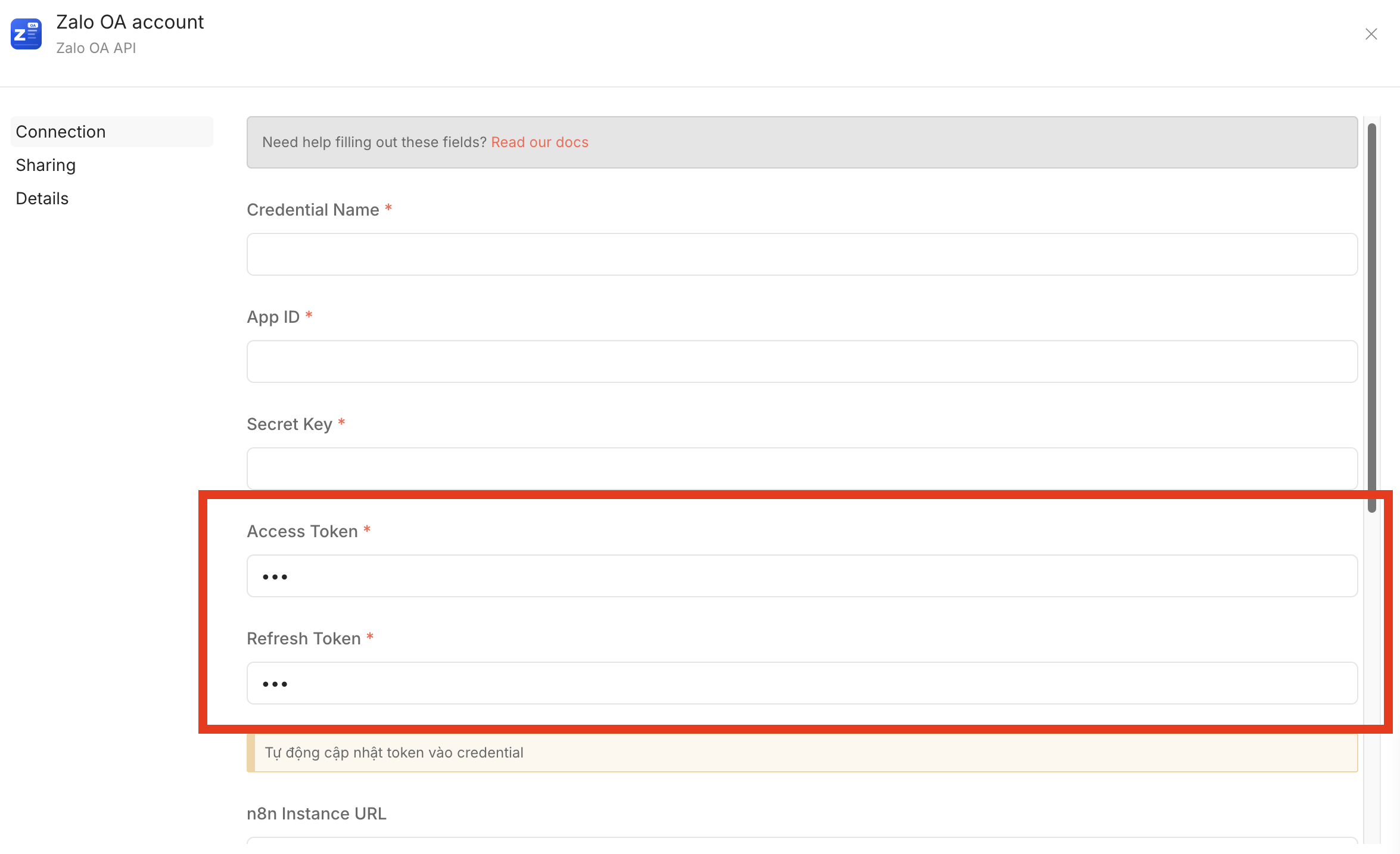Close the Zalo OA account dialog
This screenshot has width=1400, height=854.
pos(1371,34)
